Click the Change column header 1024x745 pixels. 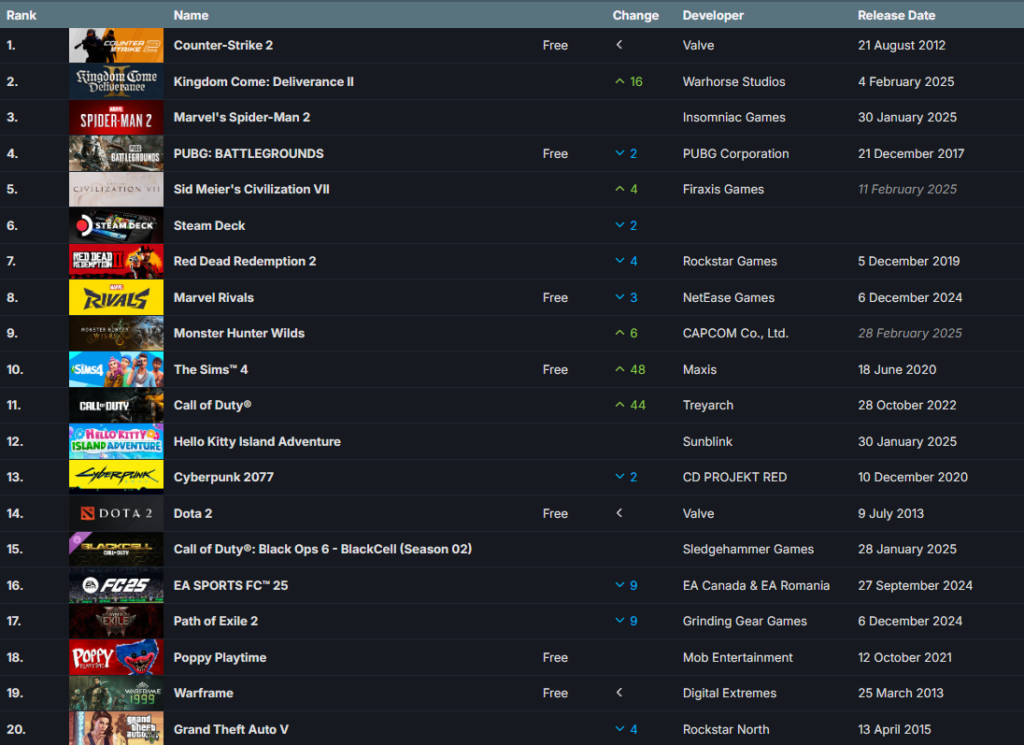point(635,15)
